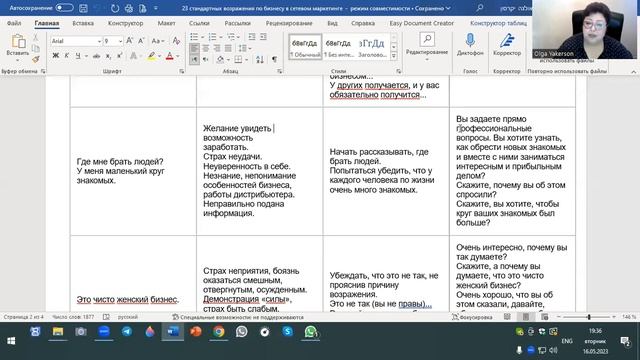Click the quick print icon in title bar

click(x=129, y=8)
